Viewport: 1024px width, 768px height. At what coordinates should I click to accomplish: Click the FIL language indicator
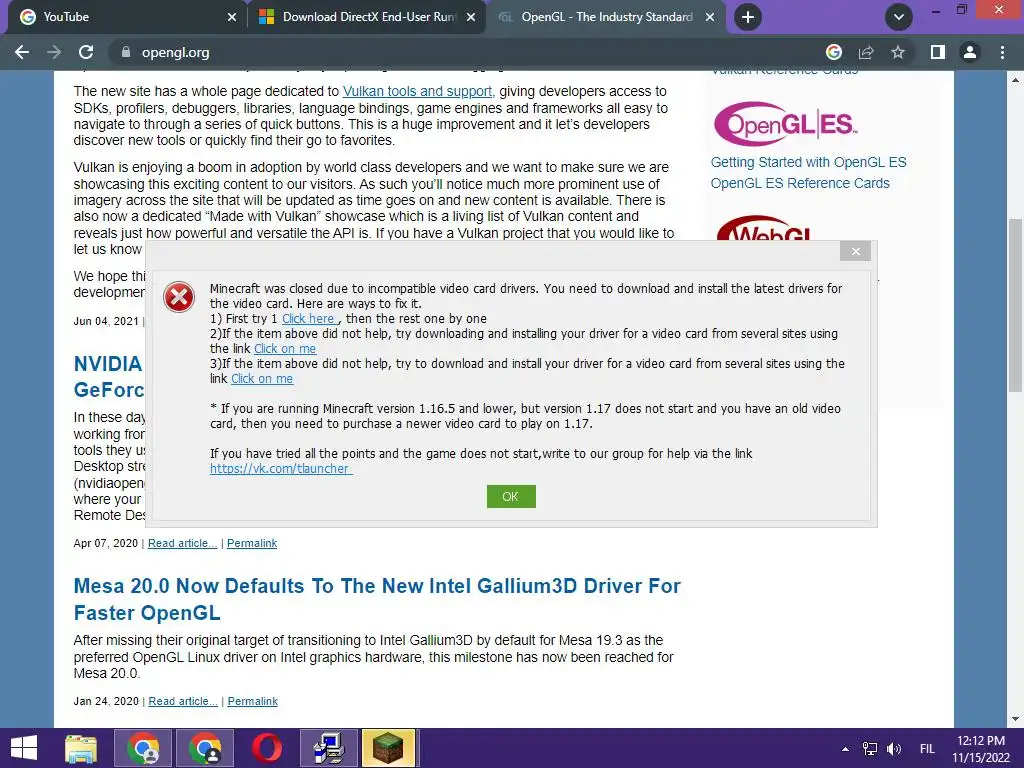tap(927, 748)
